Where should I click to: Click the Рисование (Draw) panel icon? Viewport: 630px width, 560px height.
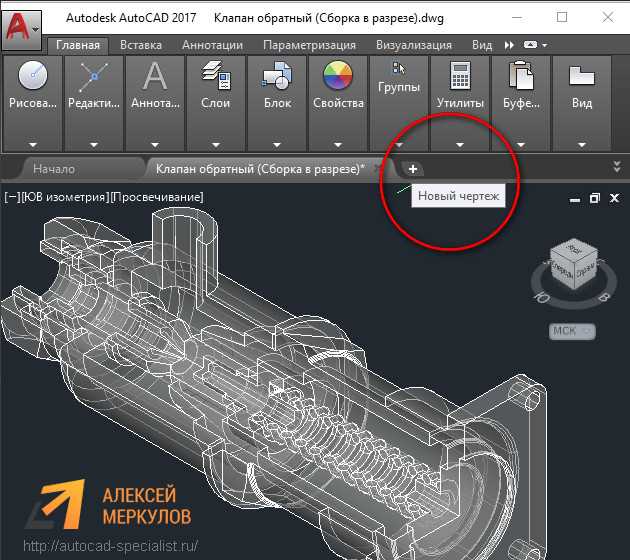tap(32, 76)
